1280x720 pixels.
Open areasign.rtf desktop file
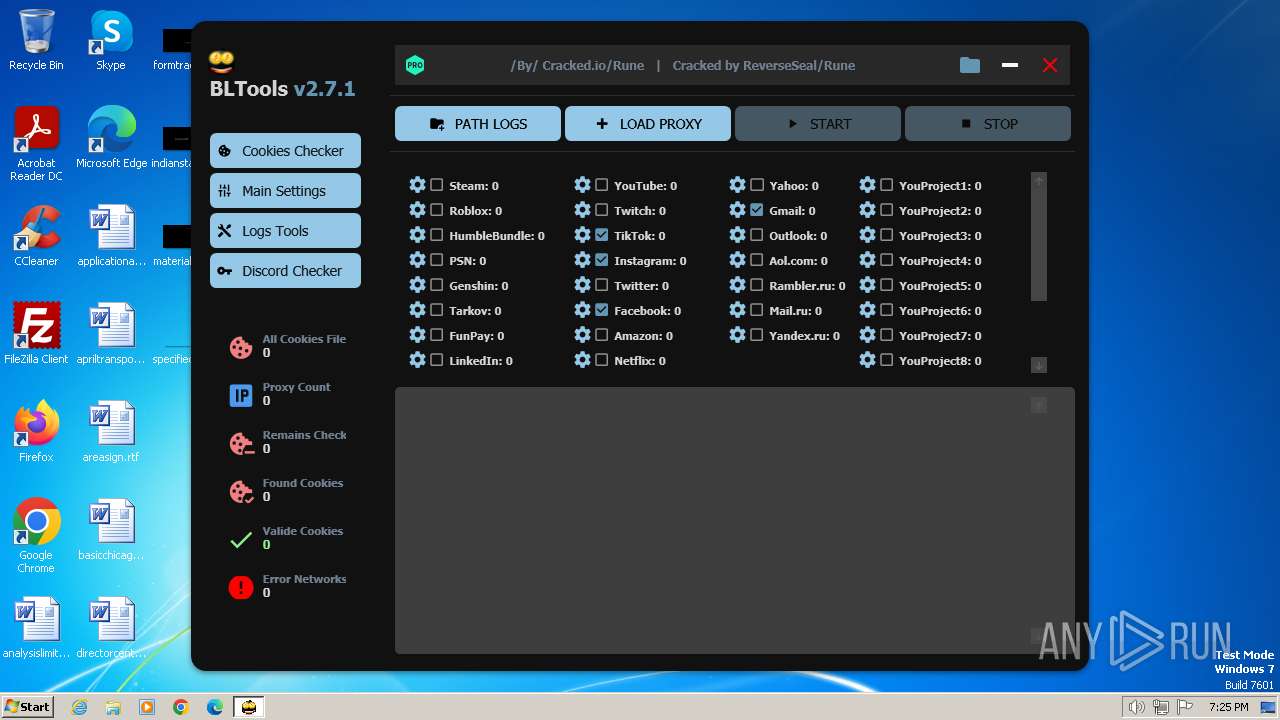(x=110, y=432)
